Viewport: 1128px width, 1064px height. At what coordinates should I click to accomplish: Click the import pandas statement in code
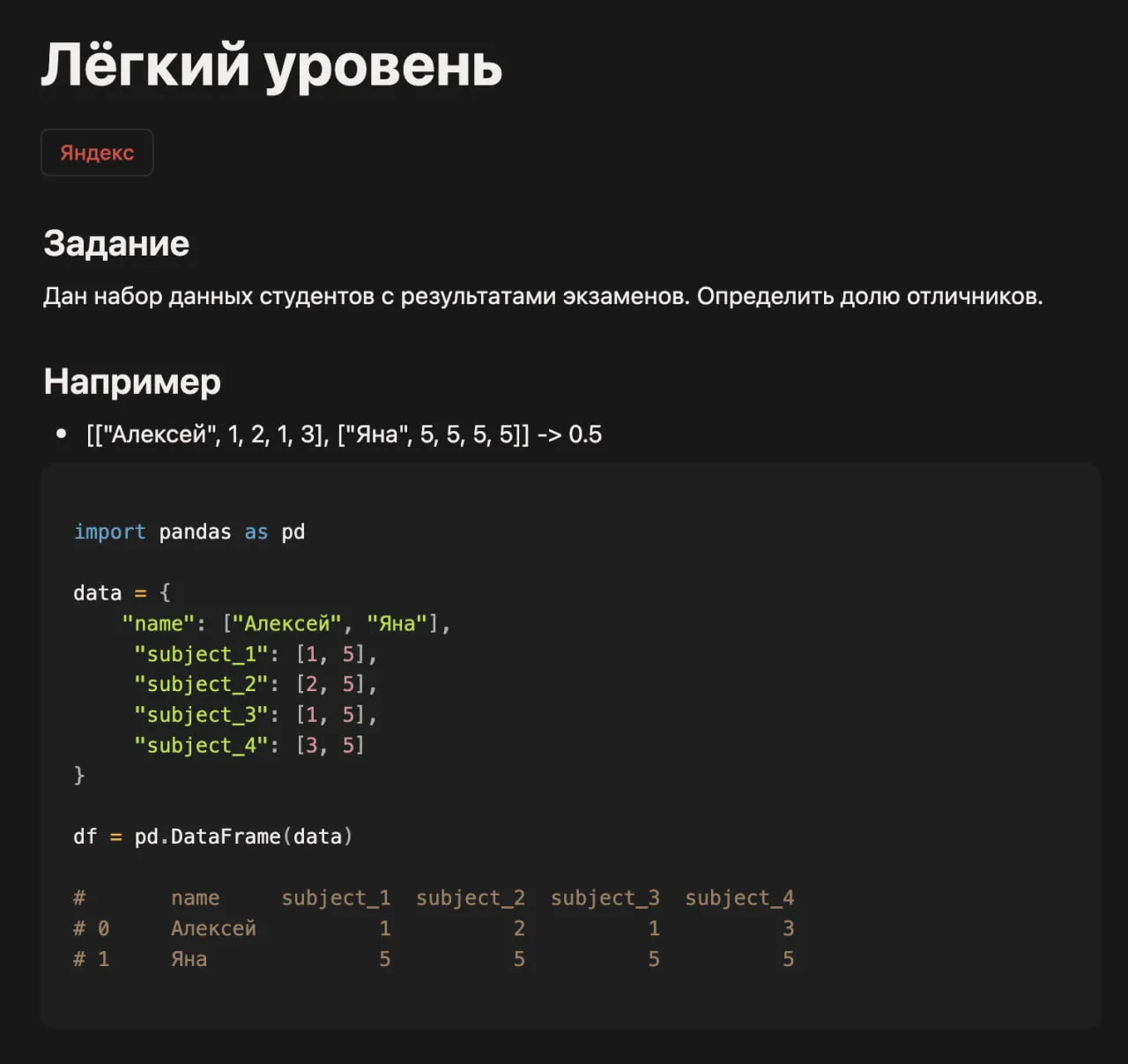[x=189, y=531]
